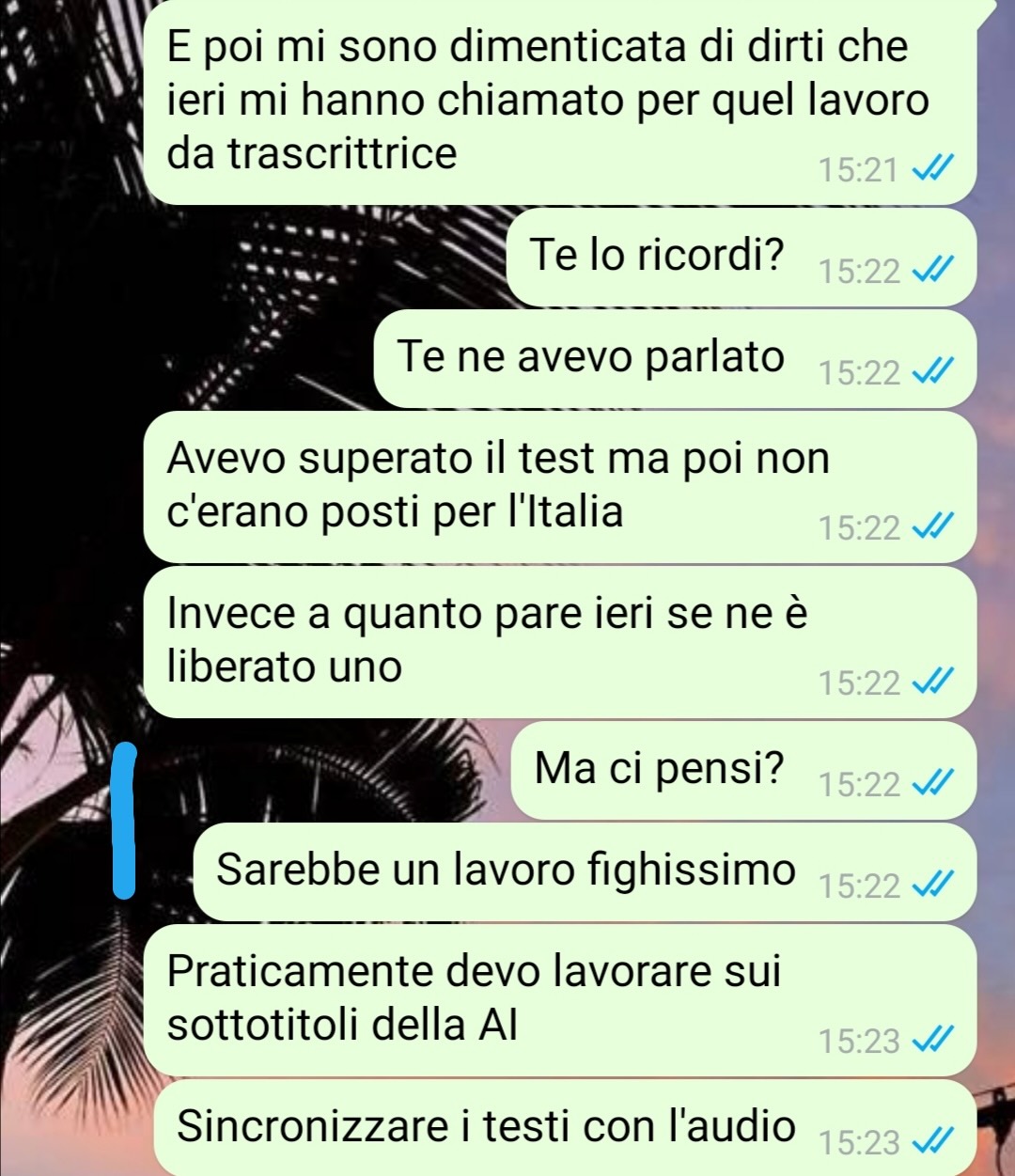
Task: Tap the "Te lo ricordi?" message bubble
Action: 742,258
